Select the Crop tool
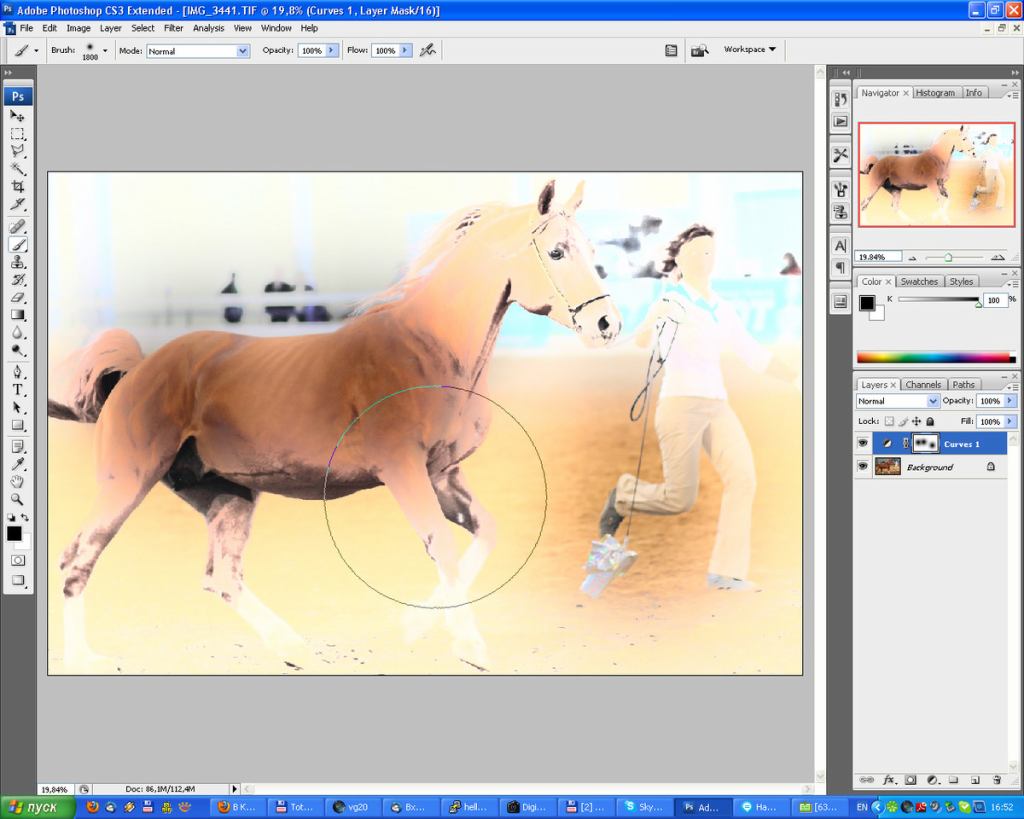Viewport: 1024px width, 819px height. 18,187
